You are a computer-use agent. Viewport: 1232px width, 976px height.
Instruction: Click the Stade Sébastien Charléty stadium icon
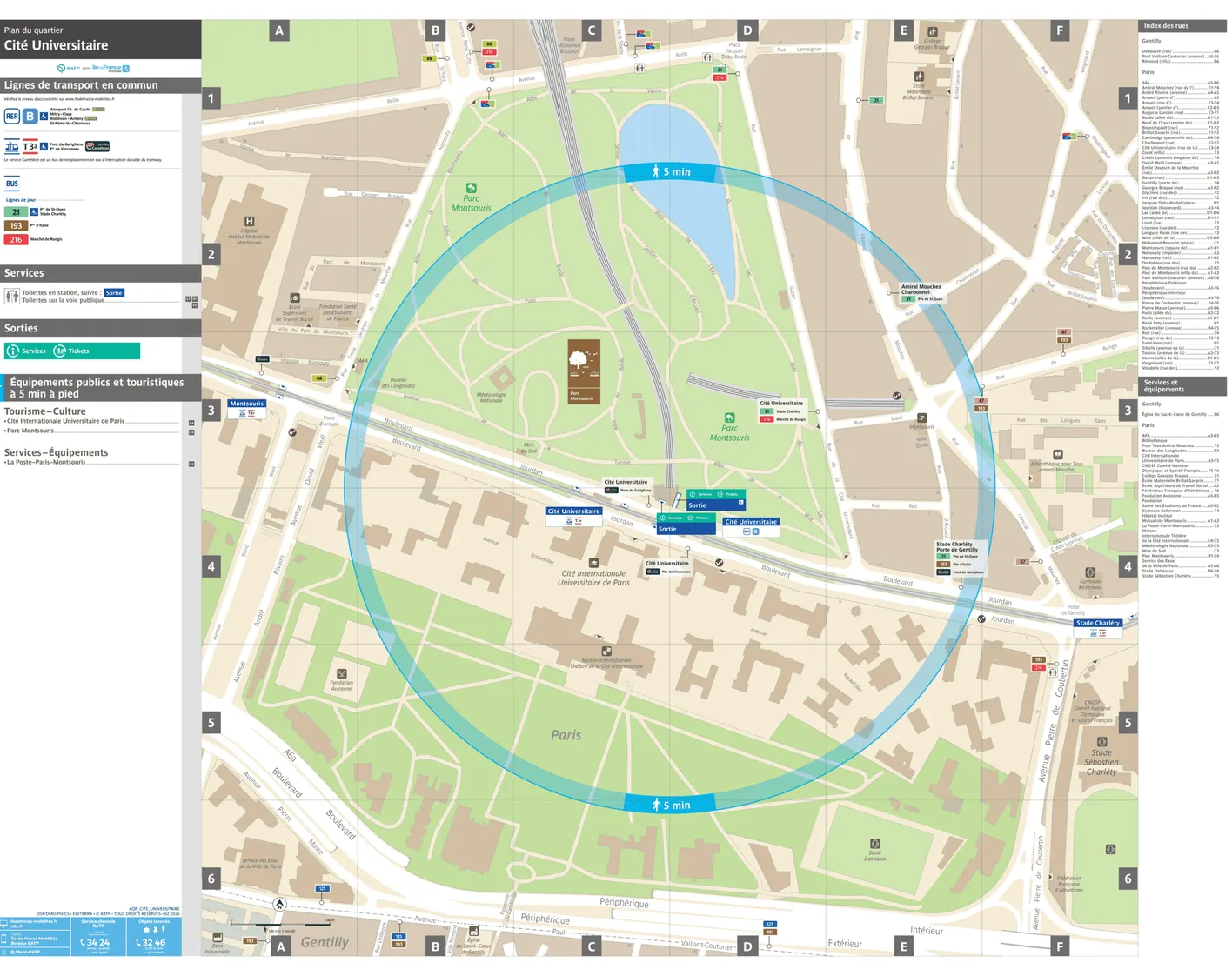tap(1101, 742)
